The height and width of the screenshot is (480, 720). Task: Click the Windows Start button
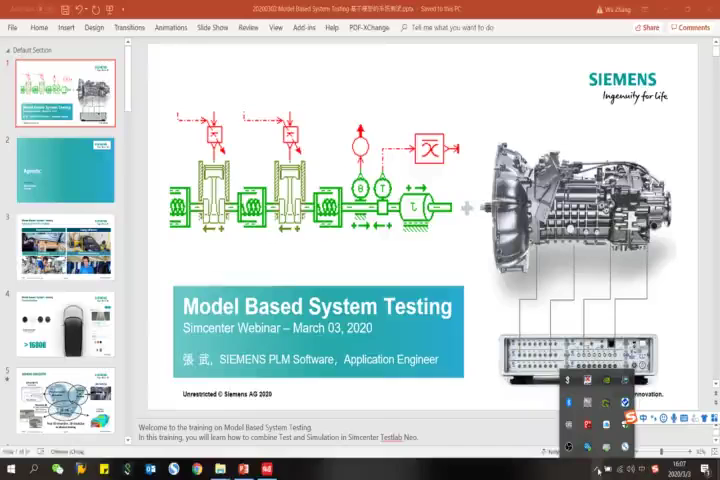point(10,469)
